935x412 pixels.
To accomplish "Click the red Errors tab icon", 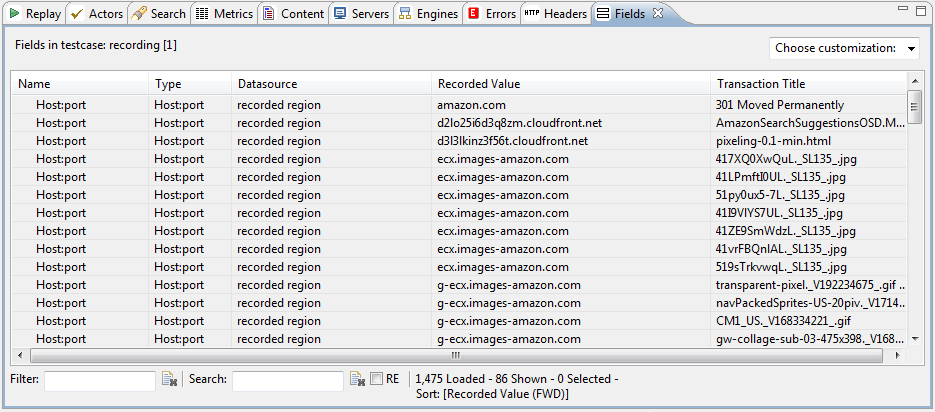I will coord(474,14).
